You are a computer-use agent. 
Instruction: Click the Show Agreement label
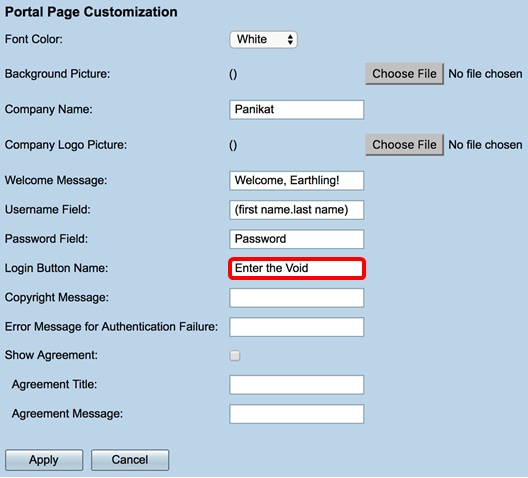(51, 355)
